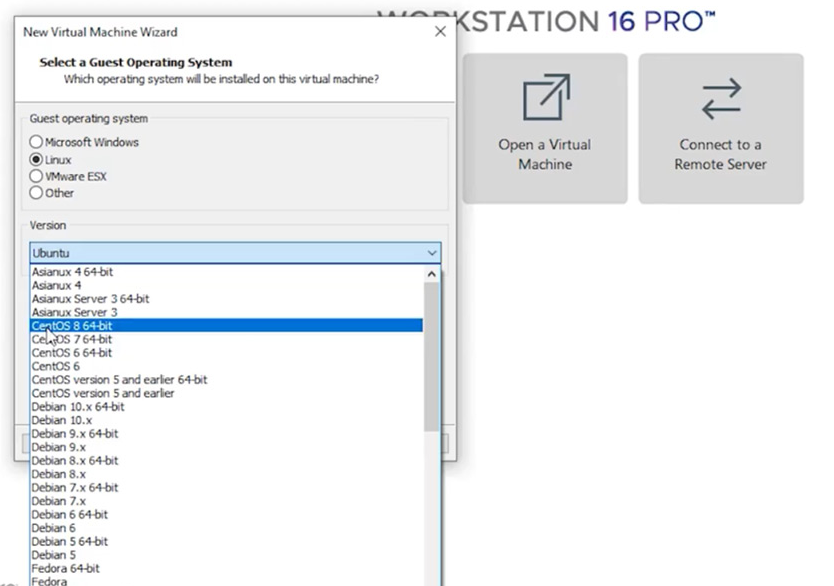Screen dimensions: 834x586
Task: Select the Debian 9.x entry
Action: (x=227, y=447)
